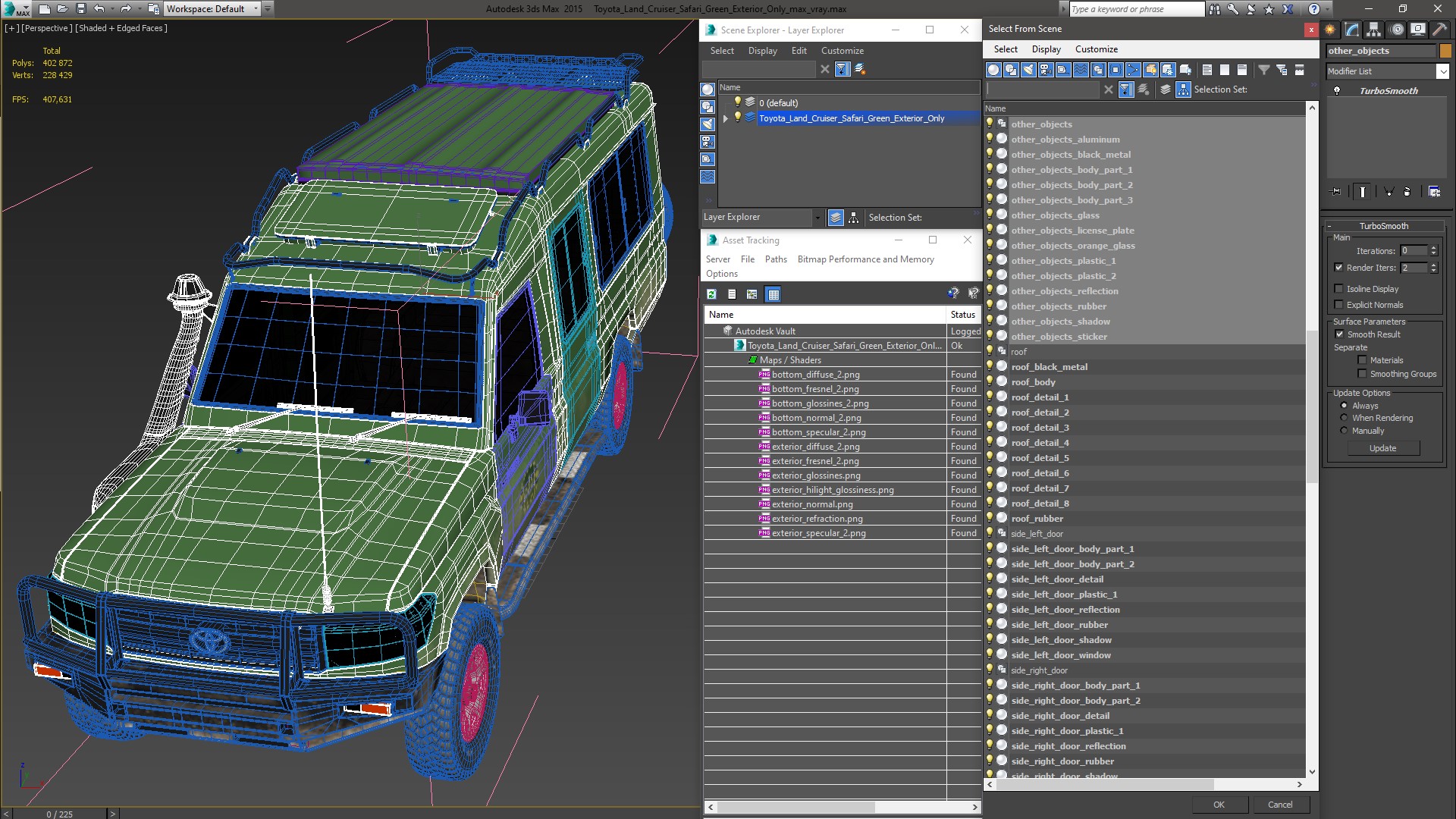Click Save File icon in main toolbar
Image resolution: width=1456 pixels, height=819 pixels.
(81, 9)
